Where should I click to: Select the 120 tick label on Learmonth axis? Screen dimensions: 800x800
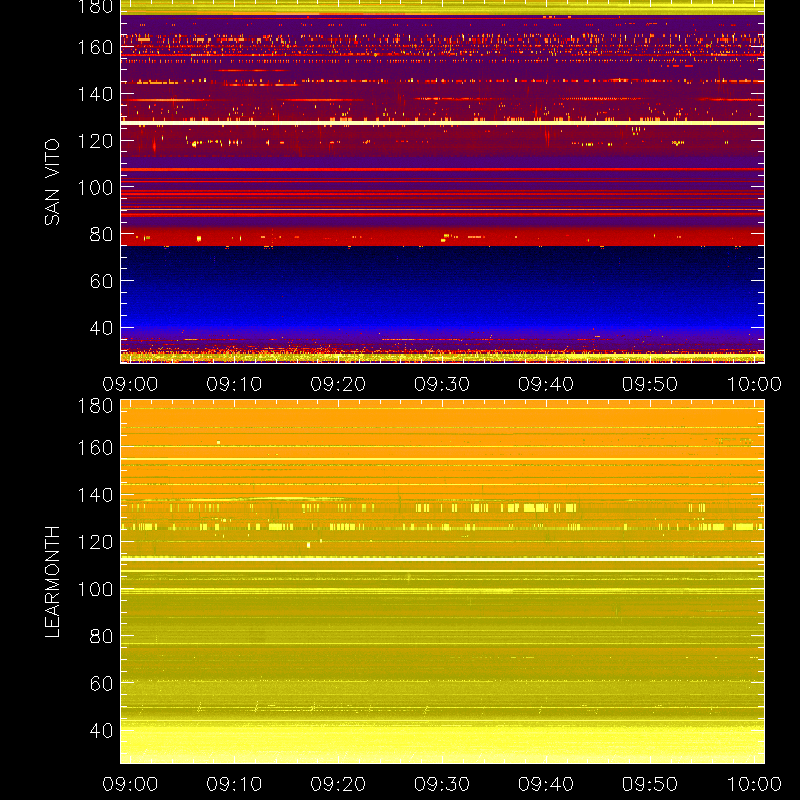click(x=95, y=542)
